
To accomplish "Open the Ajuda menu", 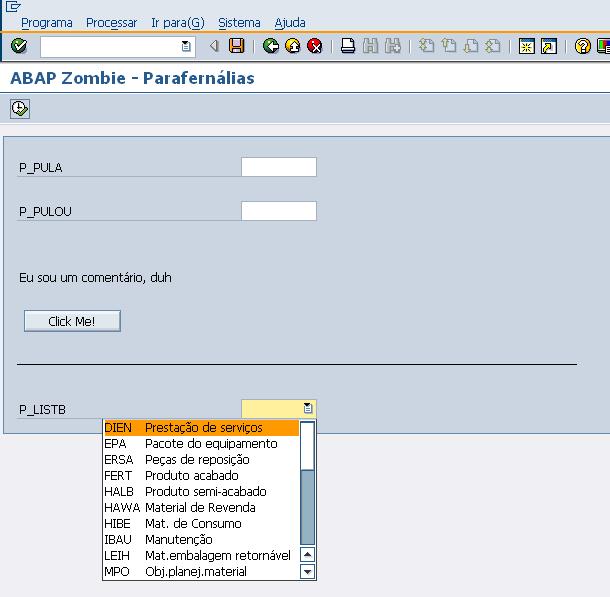I will (x=290, y=22).
